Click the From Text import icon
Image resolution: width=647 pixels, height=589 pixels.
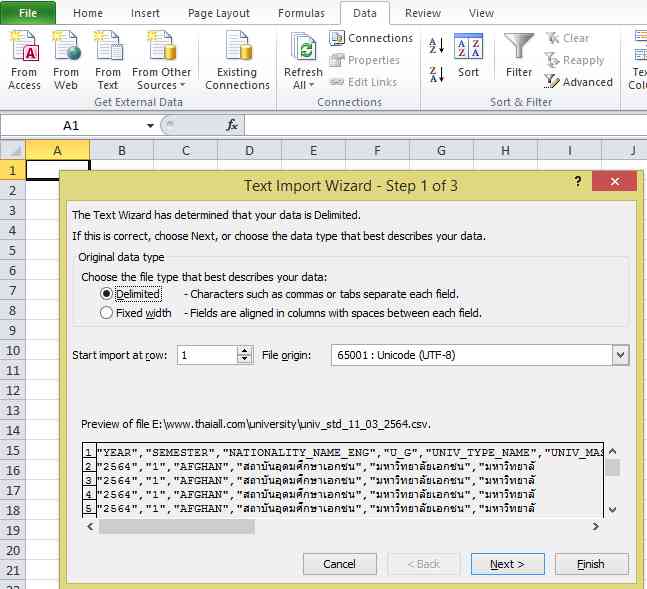(107, 48)
